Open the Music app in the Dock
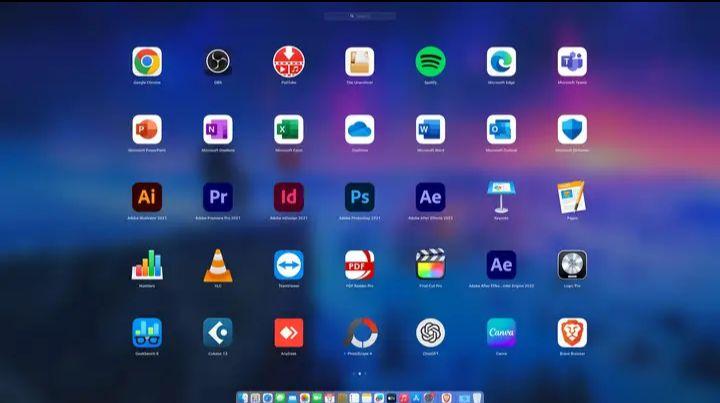Viewport: 720px width, 403px height. pos(404,397)
